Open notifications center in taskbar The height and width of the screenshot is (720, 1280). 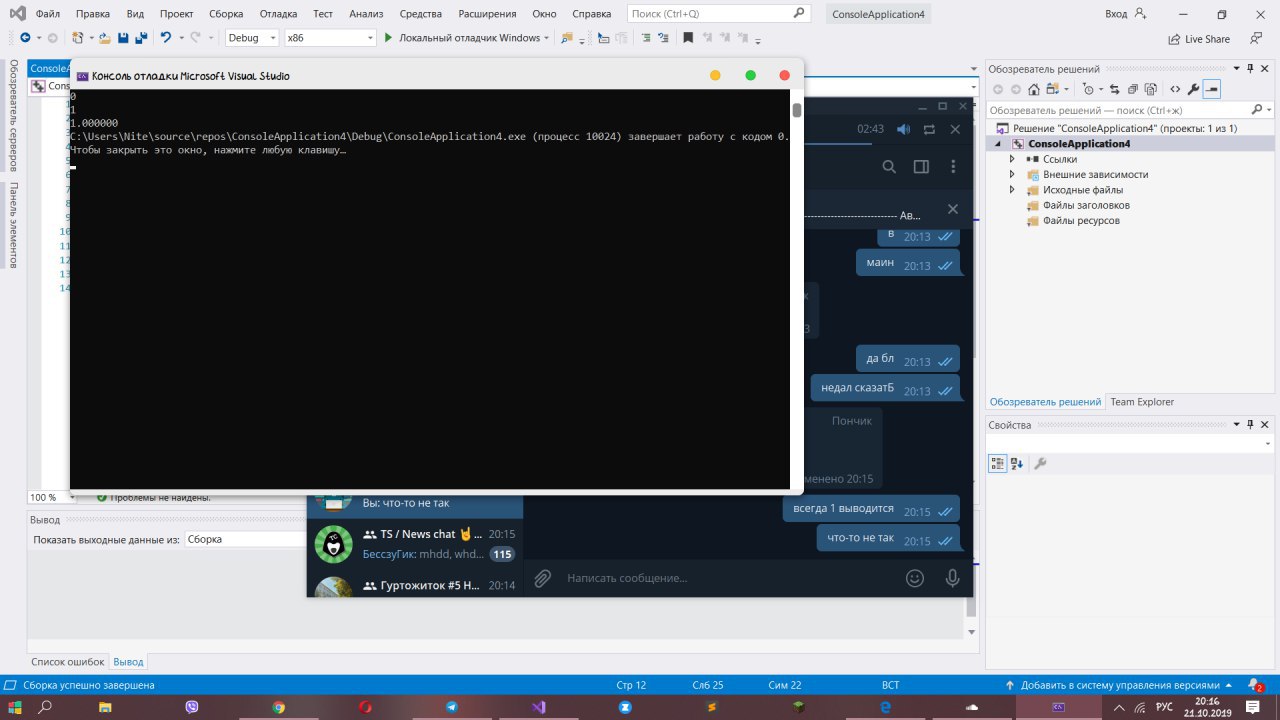[x=1253, y=706]
